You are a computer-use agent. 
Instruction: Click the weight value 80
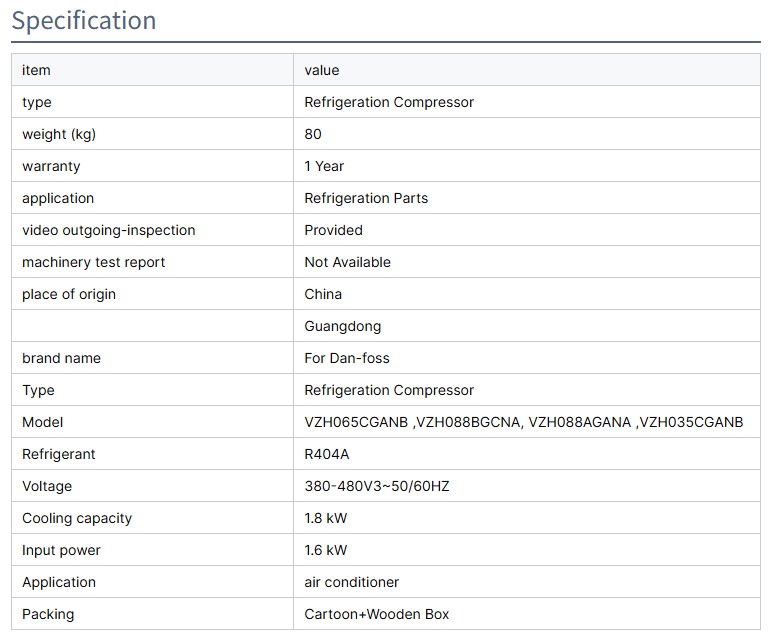313,134
